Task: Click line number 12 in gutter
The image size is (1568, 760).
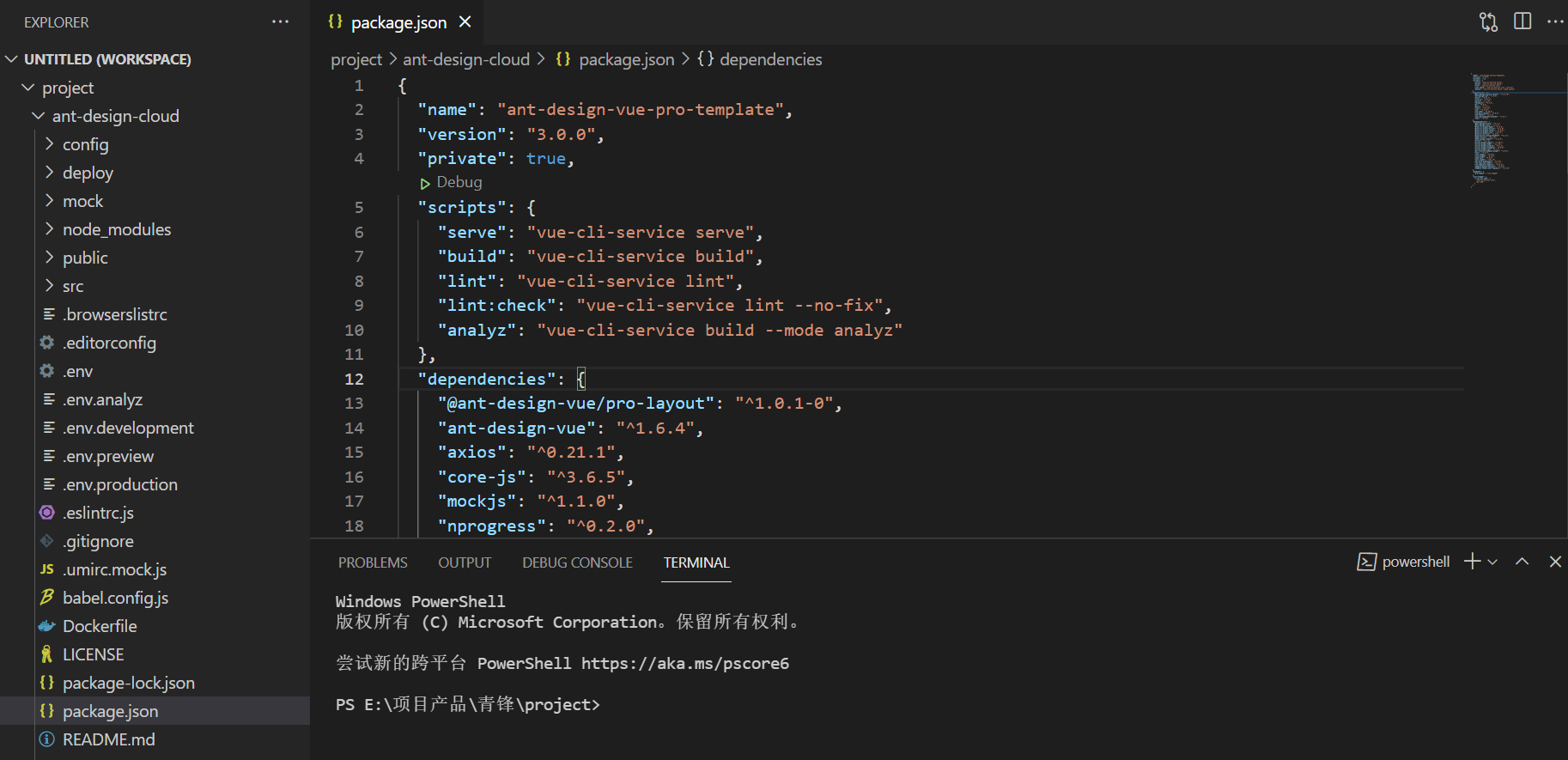Action: 355,379
